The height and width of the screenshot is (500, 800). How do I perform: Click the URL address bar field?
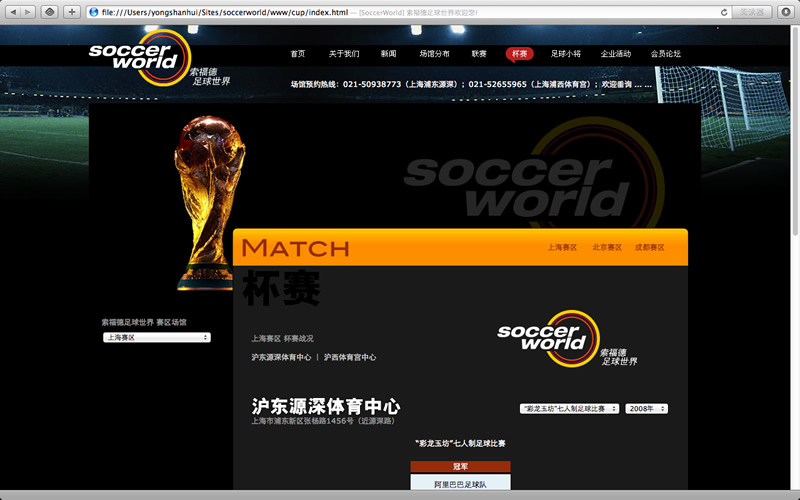click(400, 12)
